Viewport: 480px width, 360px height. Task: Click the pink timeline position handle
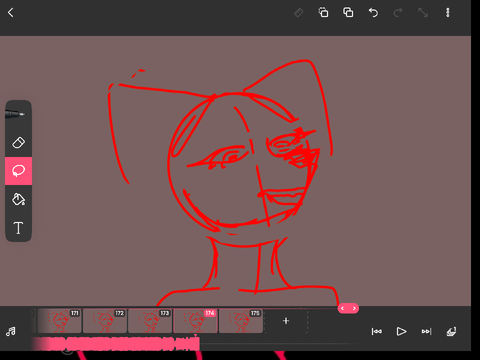(348, 308)
